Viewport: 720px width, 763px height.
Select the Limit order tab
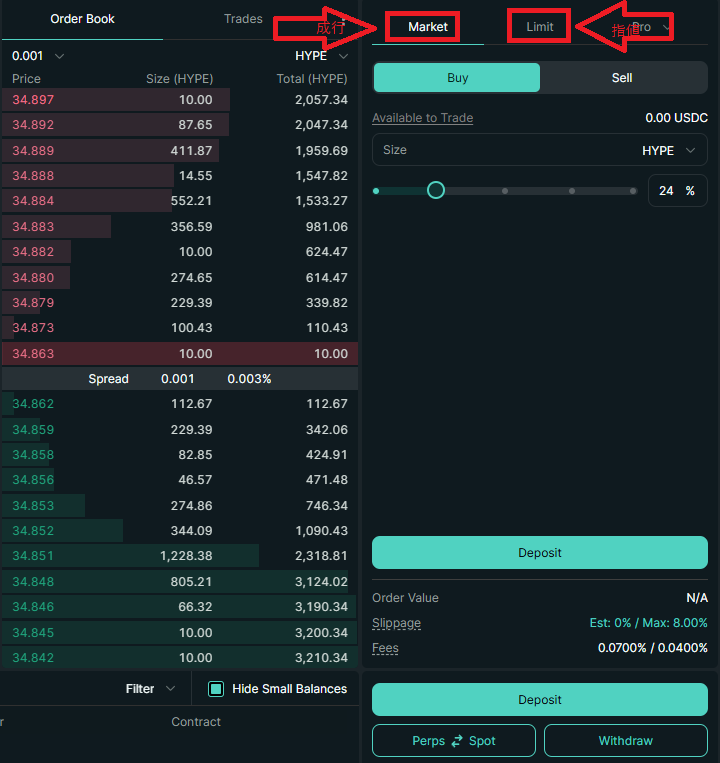pos(540,27)
